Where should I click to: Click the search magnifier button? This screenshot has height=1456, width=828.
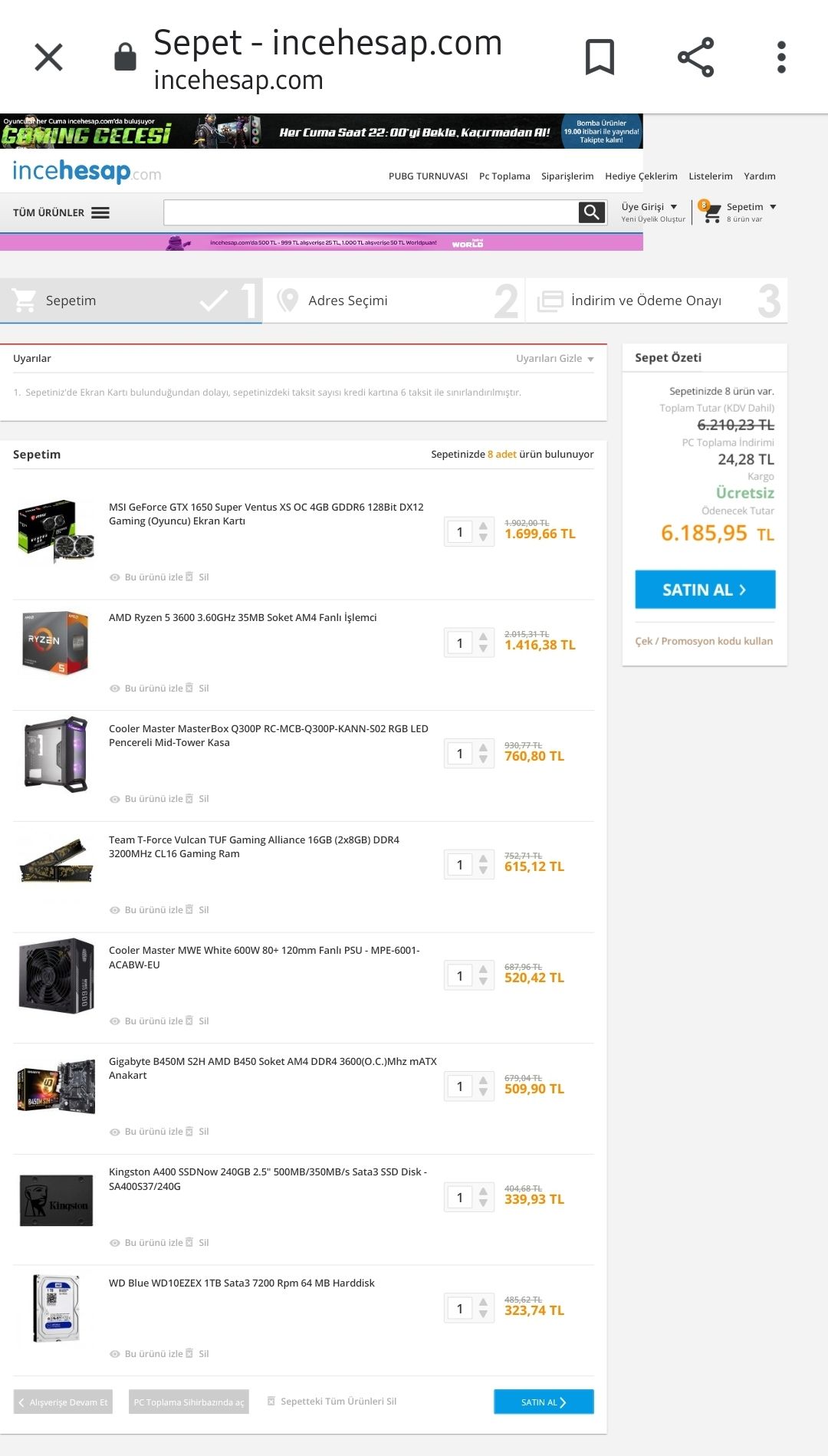(592, 212)
